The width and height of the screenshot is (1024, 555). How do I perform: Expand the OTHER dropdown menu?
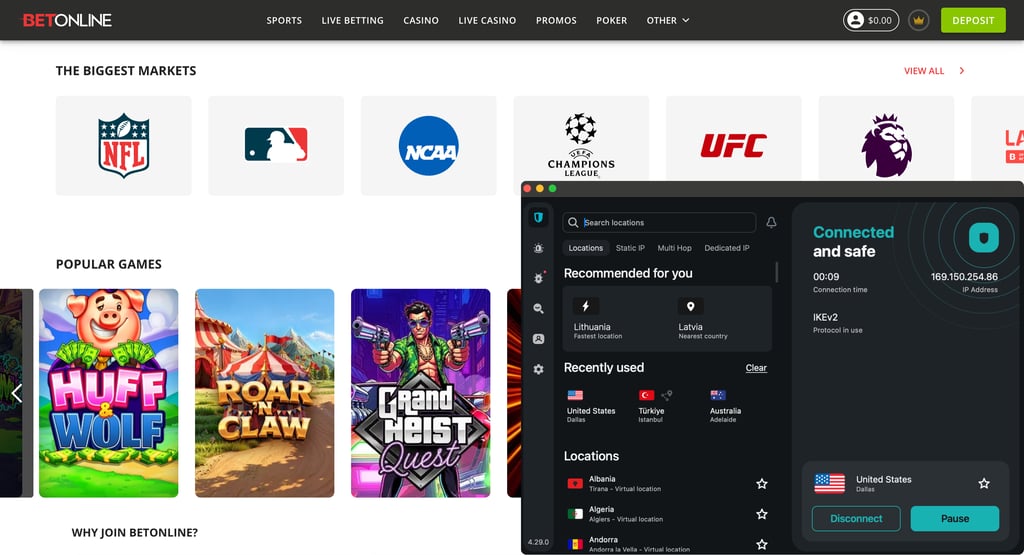(x=667, y=20)
